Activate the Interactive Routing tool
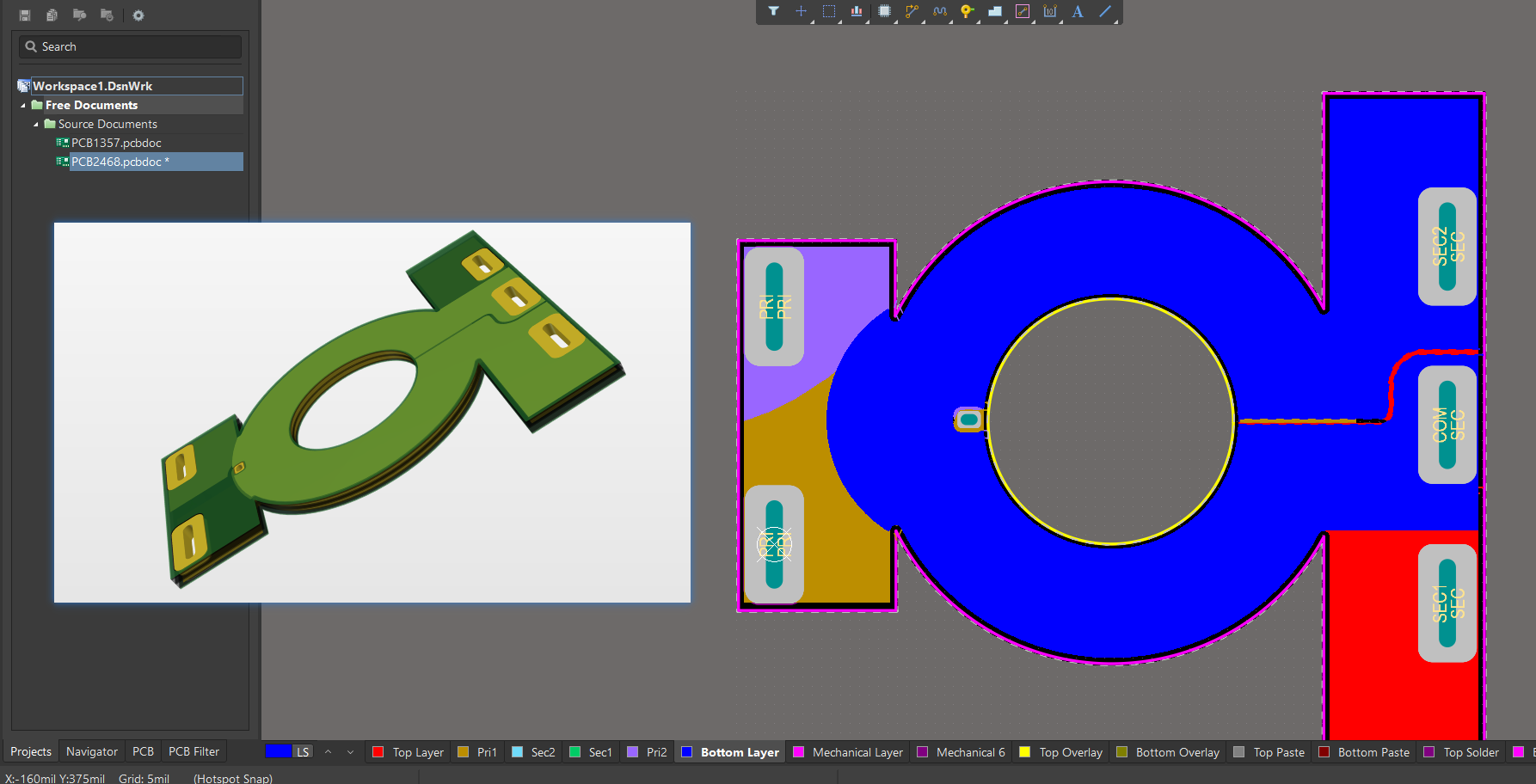Image resolution: width=1536 pixels, height=784 pixels. pyautogui.click(x=912, y=11)
